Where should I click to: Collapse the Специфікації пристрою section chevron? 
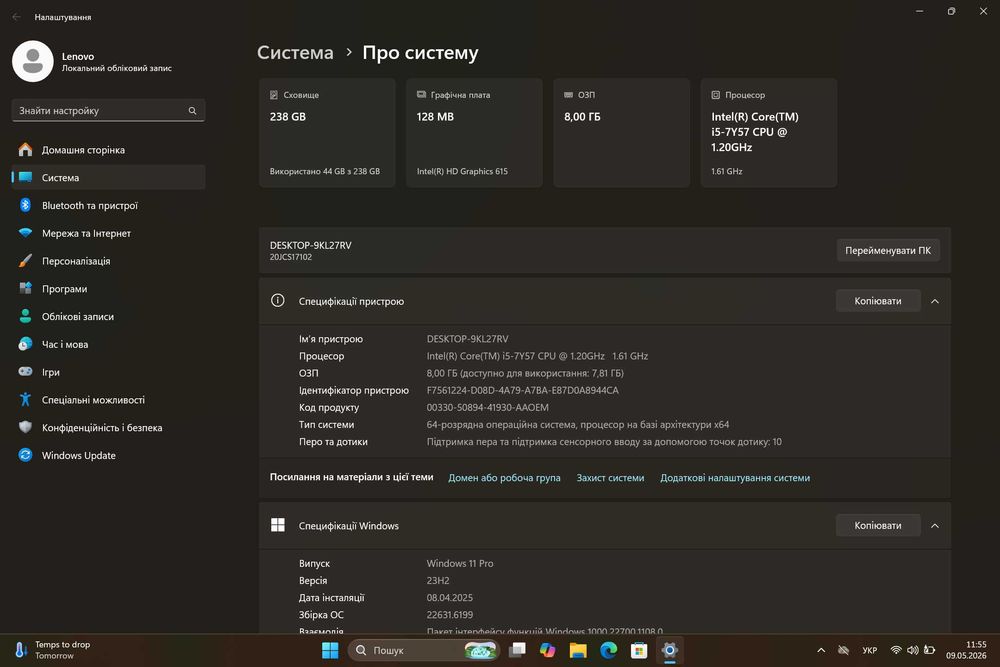click(x=935, y=301)
